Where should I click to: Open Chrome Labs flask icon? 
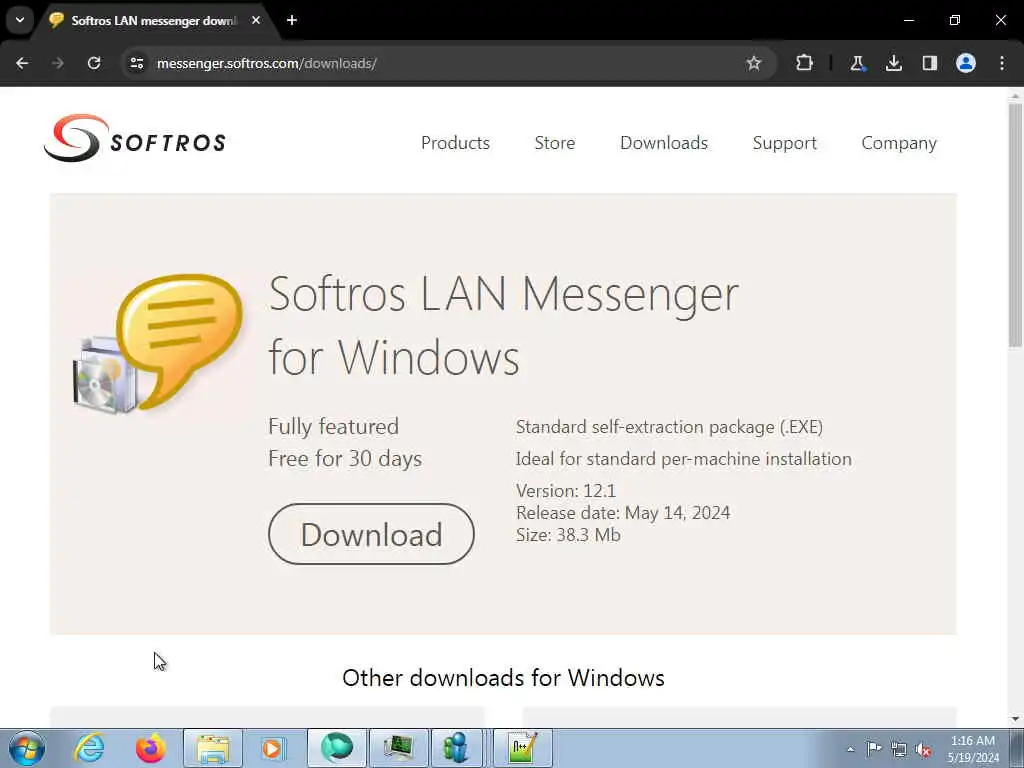[x=857, y=63]
